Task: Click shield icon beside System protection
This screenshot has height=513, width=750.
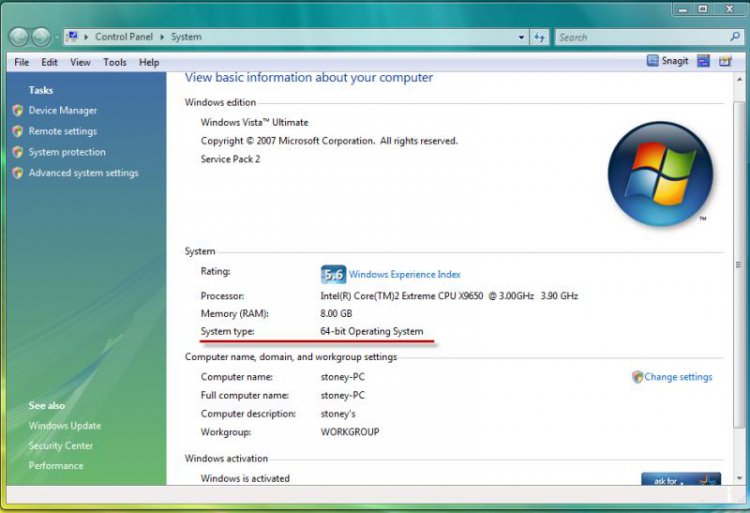Action: tap(18, 152)
